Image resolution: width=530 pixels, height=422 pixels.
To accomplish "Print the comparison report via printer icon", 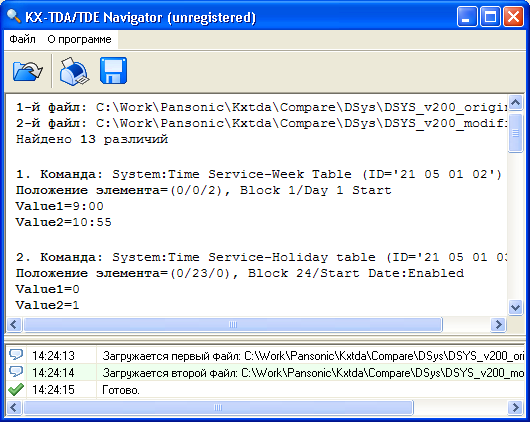I will (x=74, y=71).
